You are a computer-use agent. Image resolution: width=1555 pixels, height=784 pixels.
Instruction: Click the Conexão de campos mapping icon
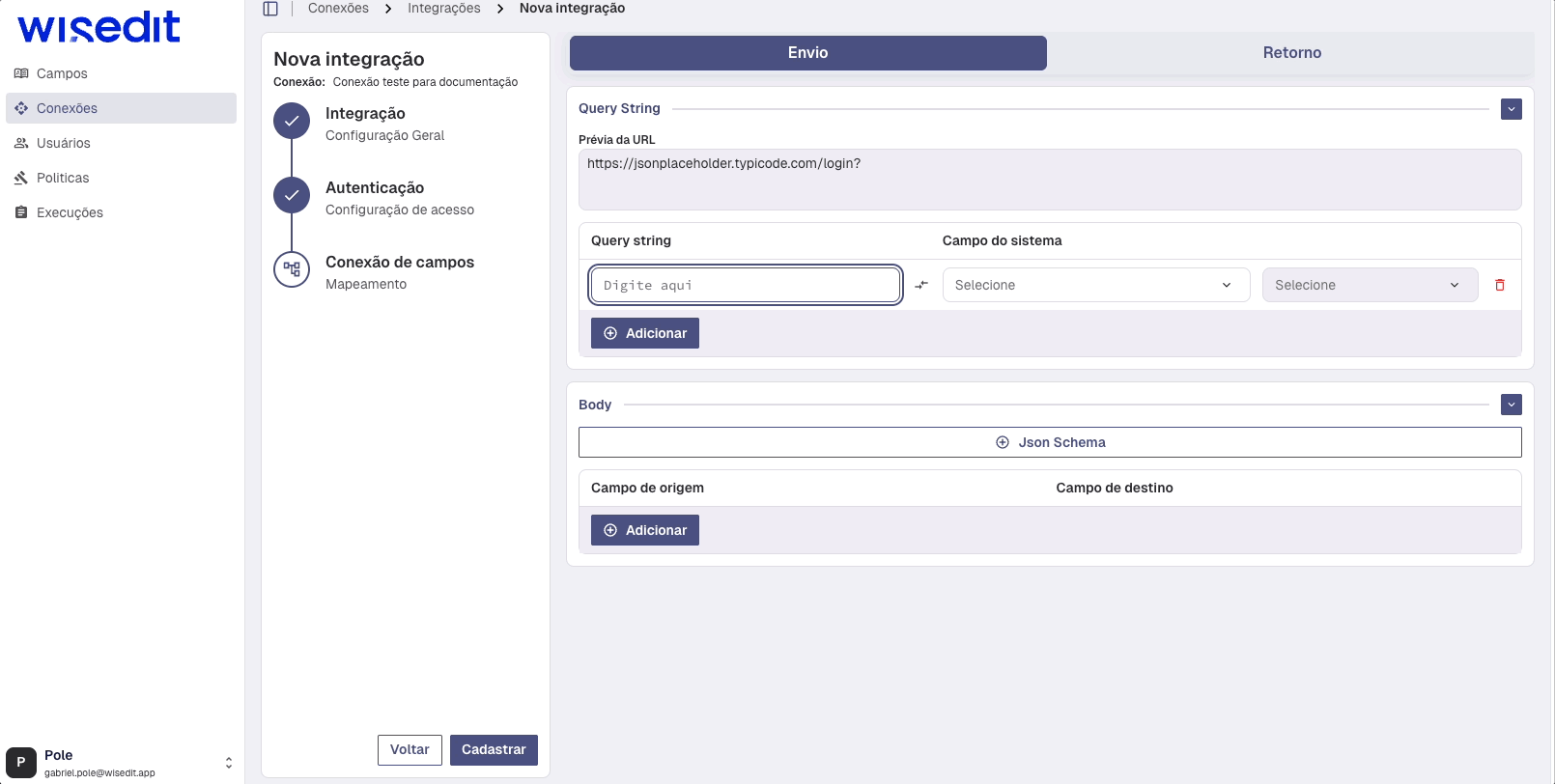click(292, 270)
